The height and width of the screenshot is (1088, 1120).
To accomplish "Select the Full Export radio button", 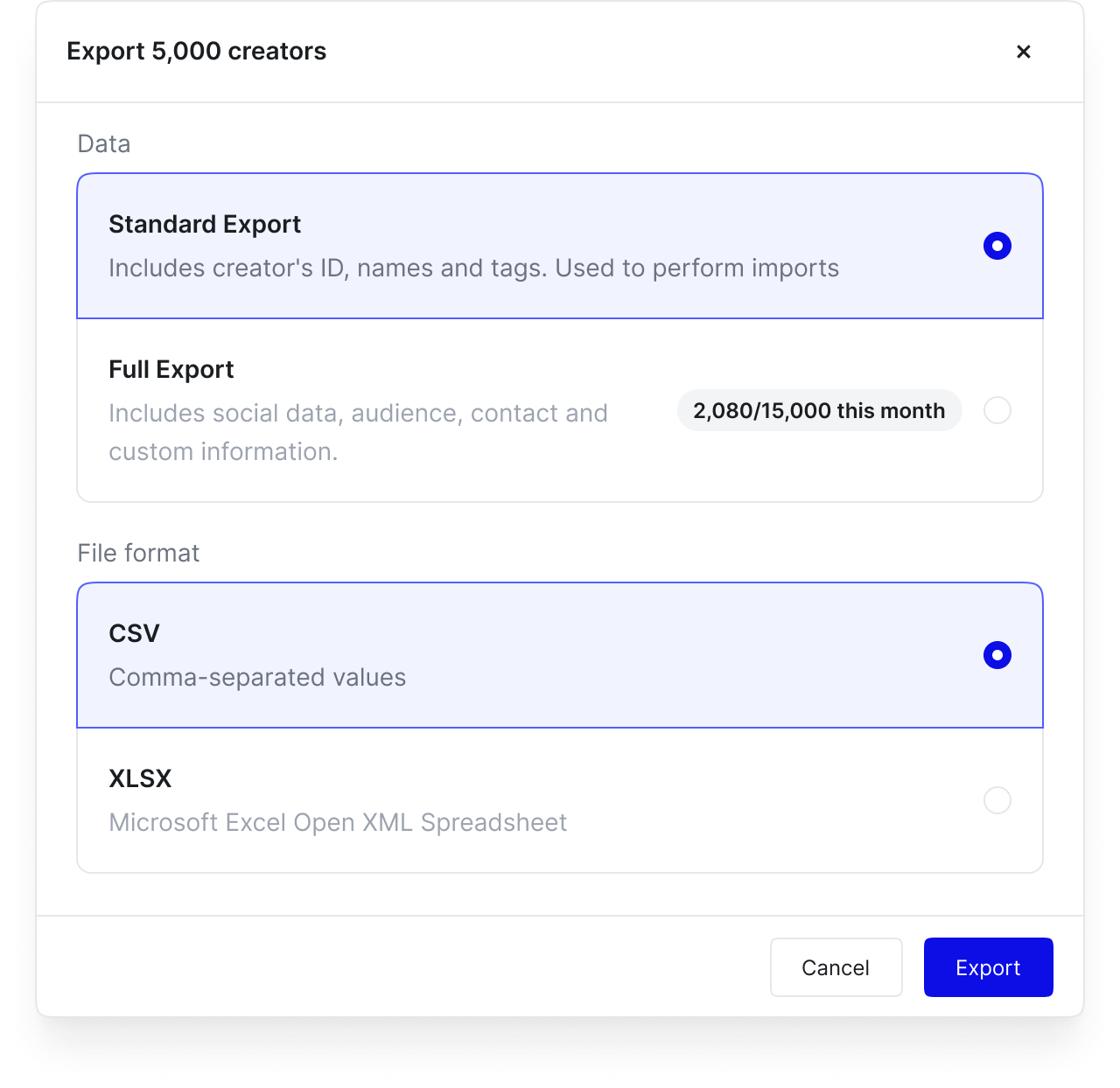I will [997, 410].
